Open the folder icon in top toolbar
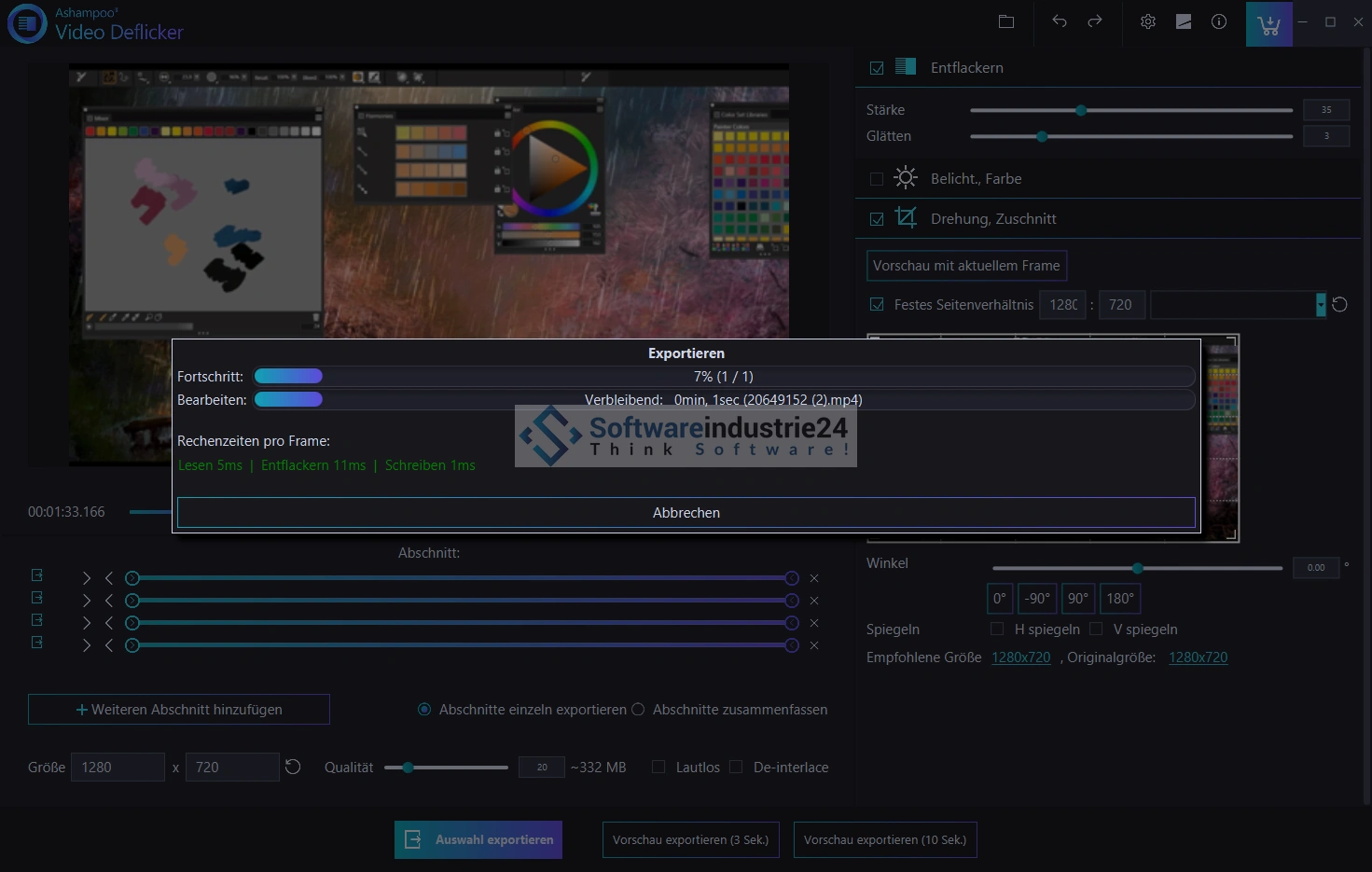This screenshot has height=872, width=1372. click(x=1006, y=21)
